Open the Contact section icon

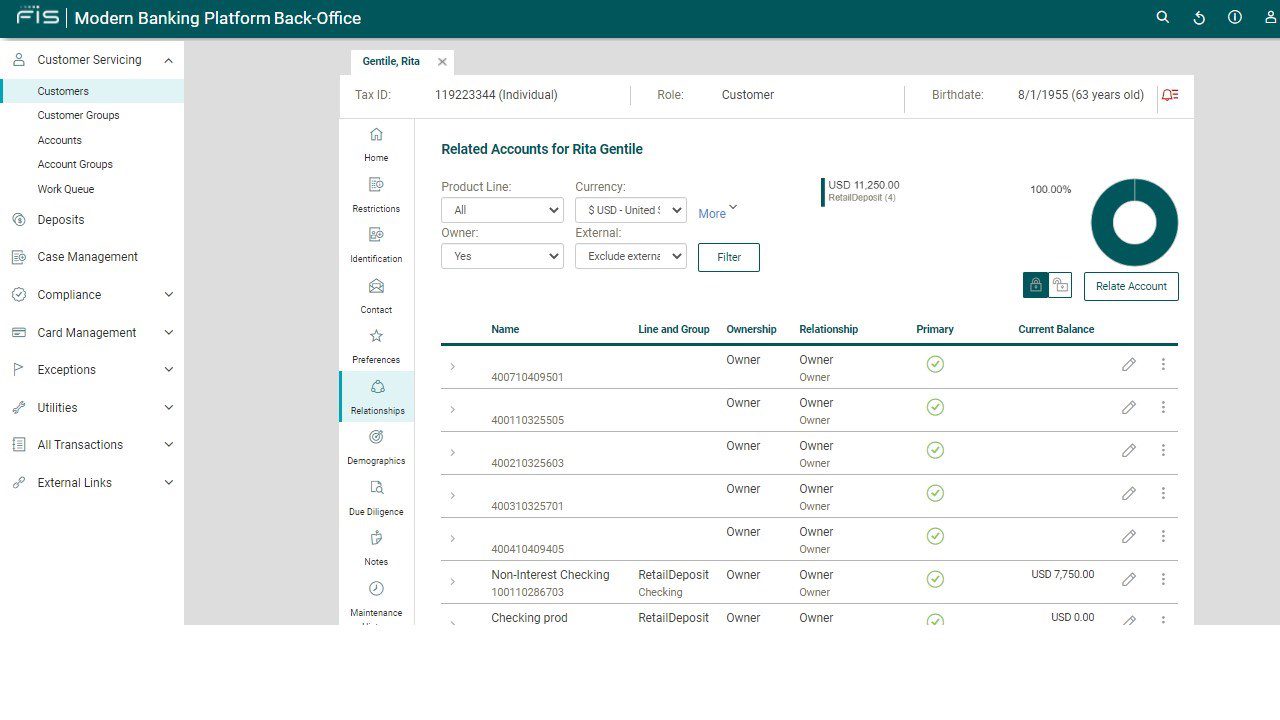376,285
